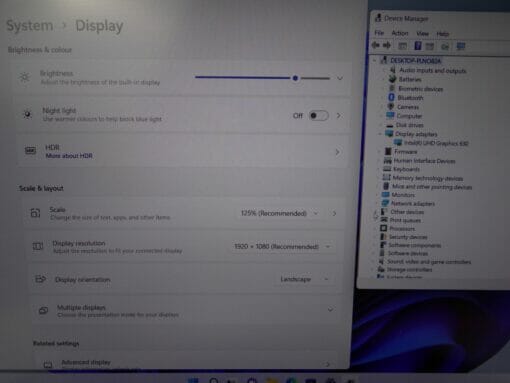
Task: Click the More about HDR link
Action: click(69, 156)
